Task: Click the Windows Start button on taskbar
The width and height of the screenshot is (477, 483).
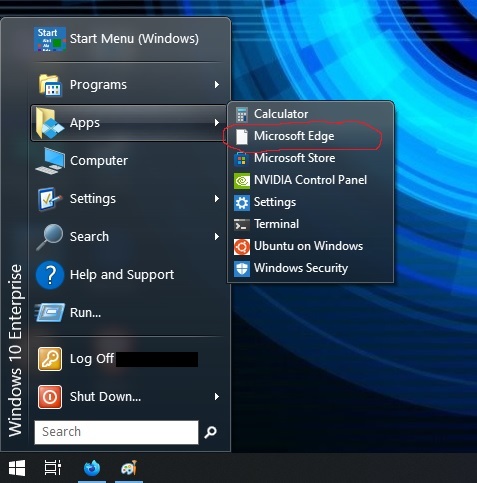Action: click(17, 468)
